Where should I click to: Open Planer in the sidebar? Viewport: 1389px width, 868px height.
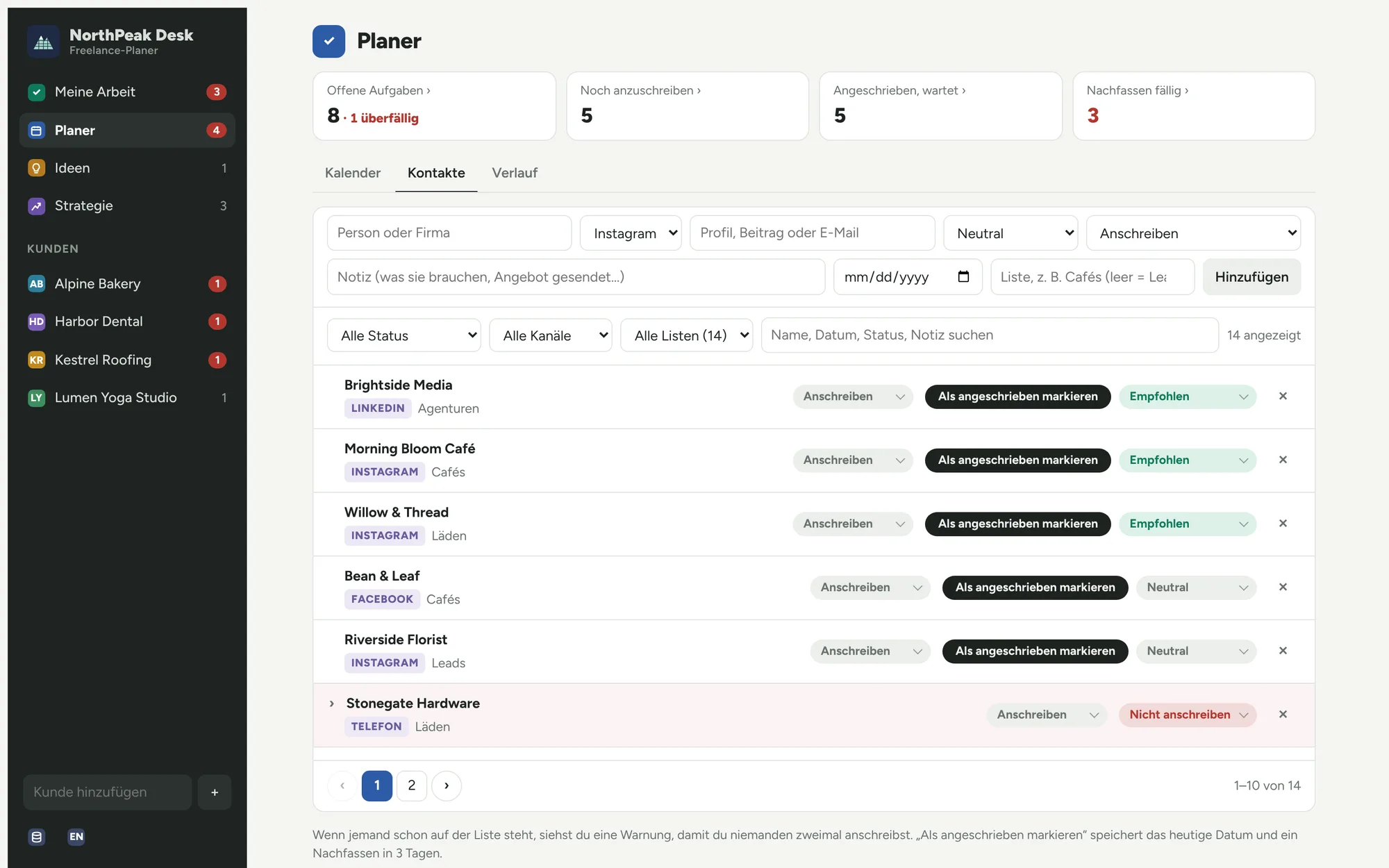[x=127, y=131]
